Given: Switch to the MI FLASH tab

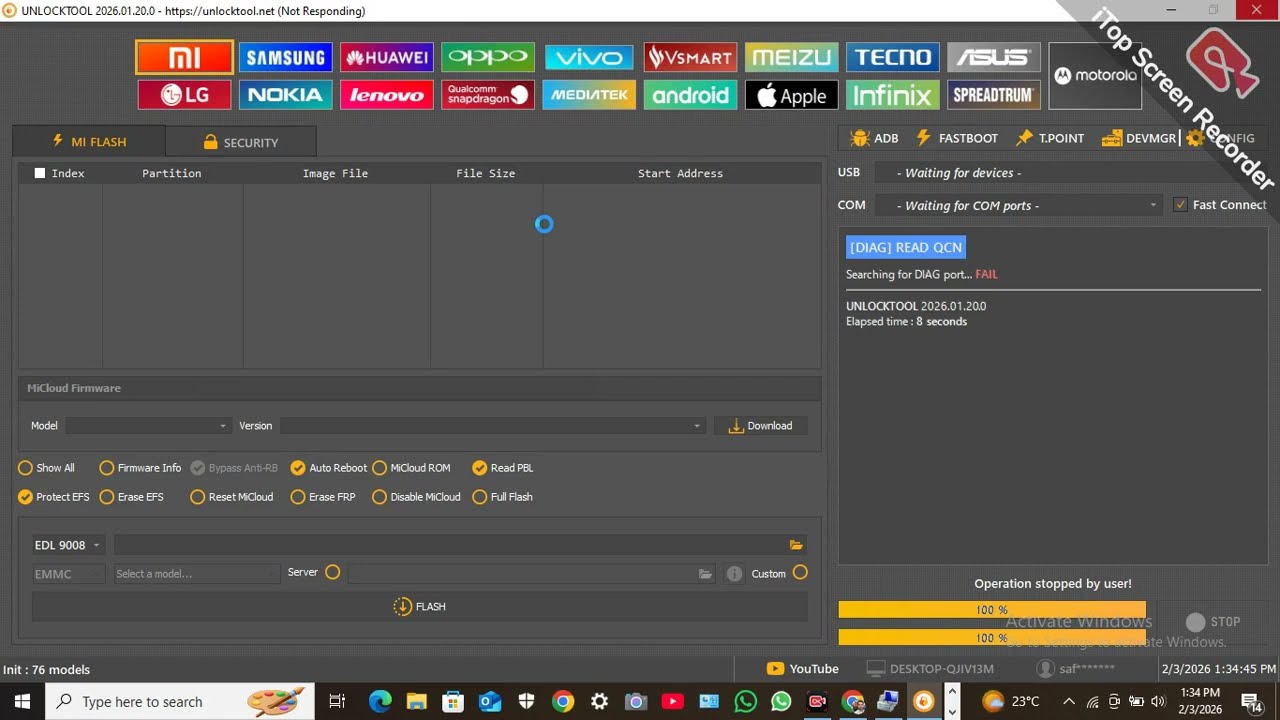Looking at the screenshot, I should pyautogui.click(x=89, y=142).
